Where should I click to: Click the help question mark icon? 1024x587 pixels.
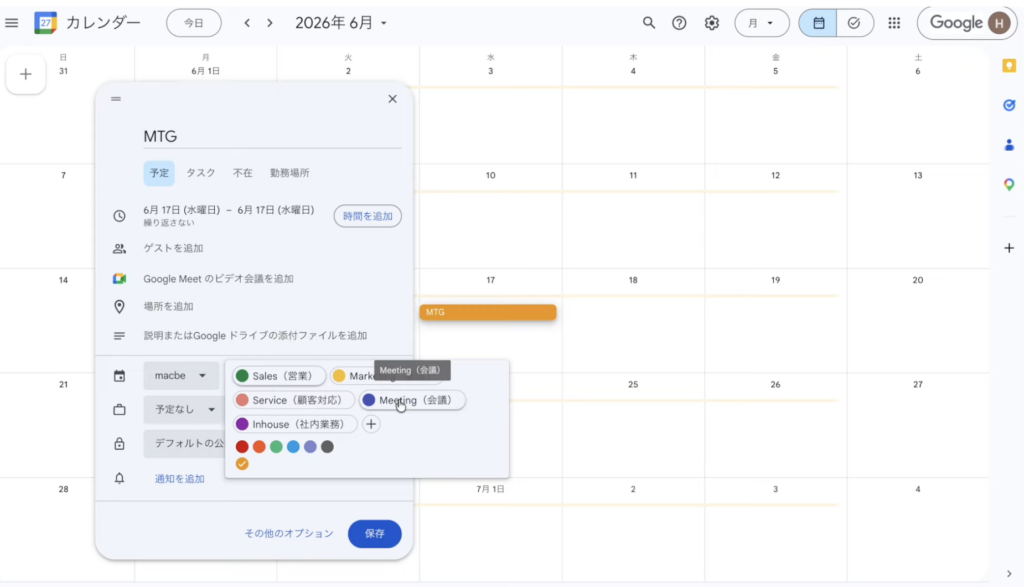(x=680, y=23)
